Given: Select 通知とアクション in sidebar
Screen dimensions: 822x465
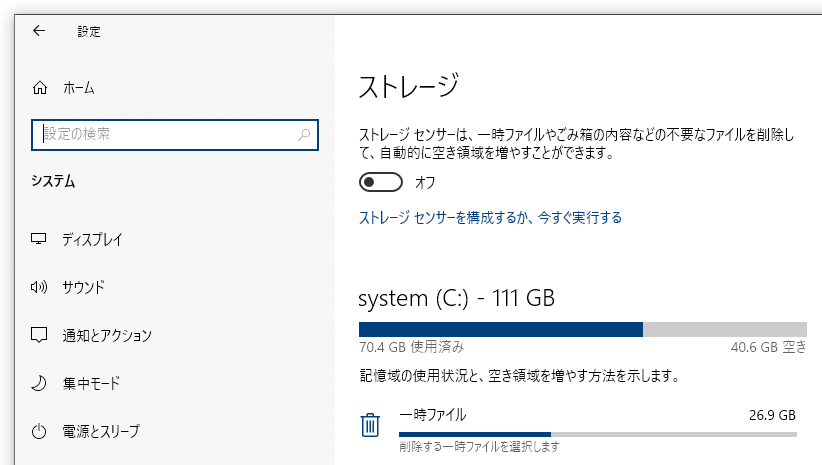Looking at the screenshot, I should [107, 335].
